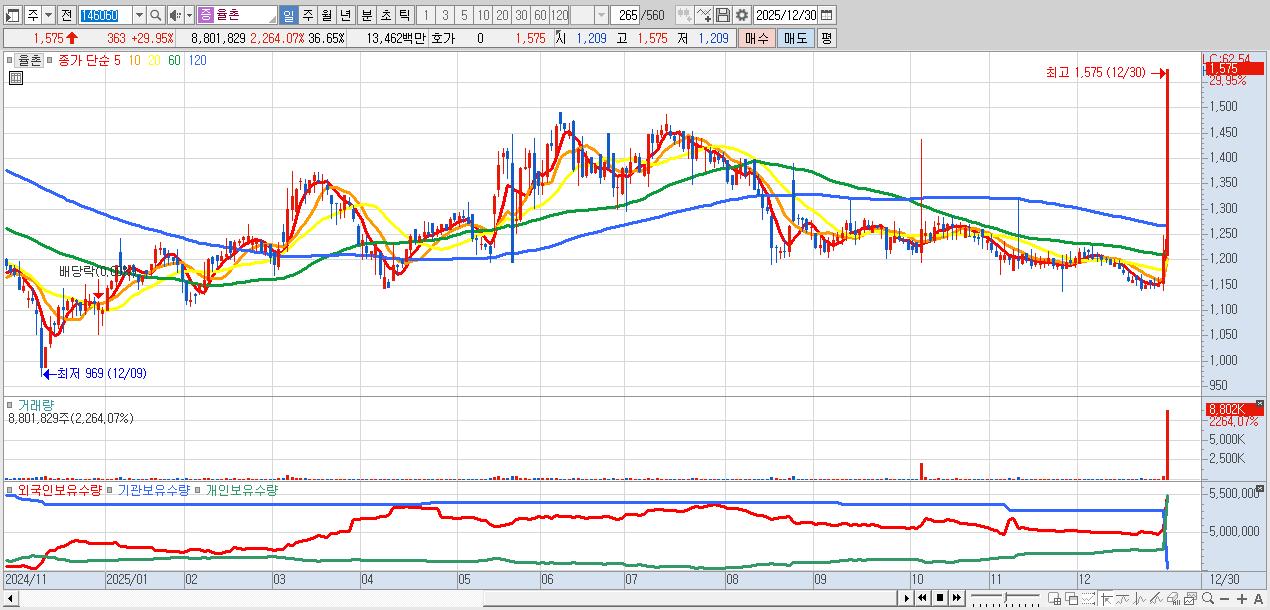Click the rewind button in playback controls
Viewport: 1270px width, 610px height.
923,598
